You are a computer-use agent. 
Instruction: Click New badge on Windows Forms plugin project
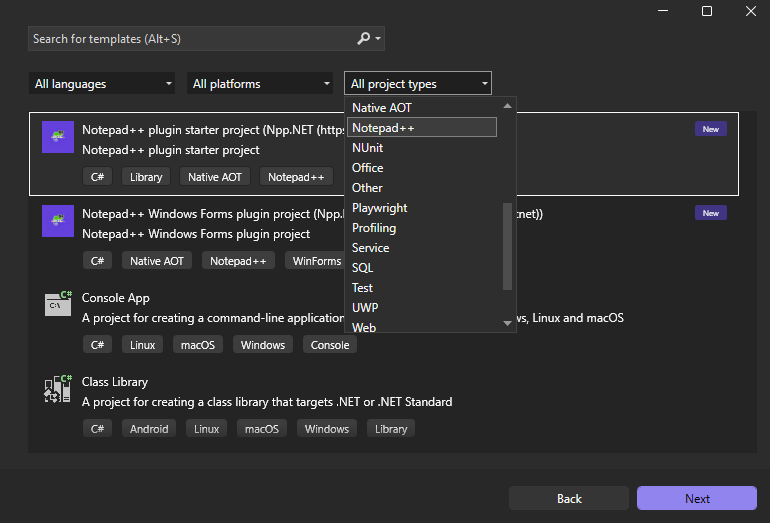[711, 213]
